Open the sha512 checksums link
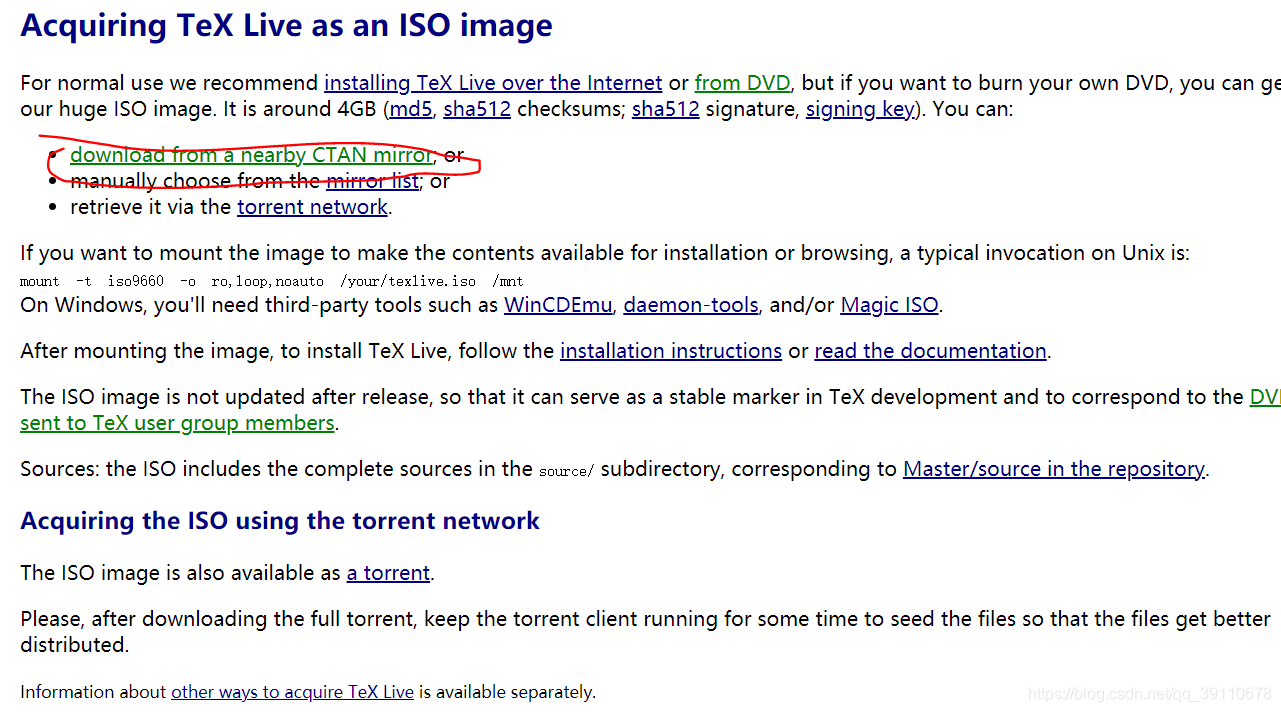This screenshot has width=1281, height=712. click(477, 109)
